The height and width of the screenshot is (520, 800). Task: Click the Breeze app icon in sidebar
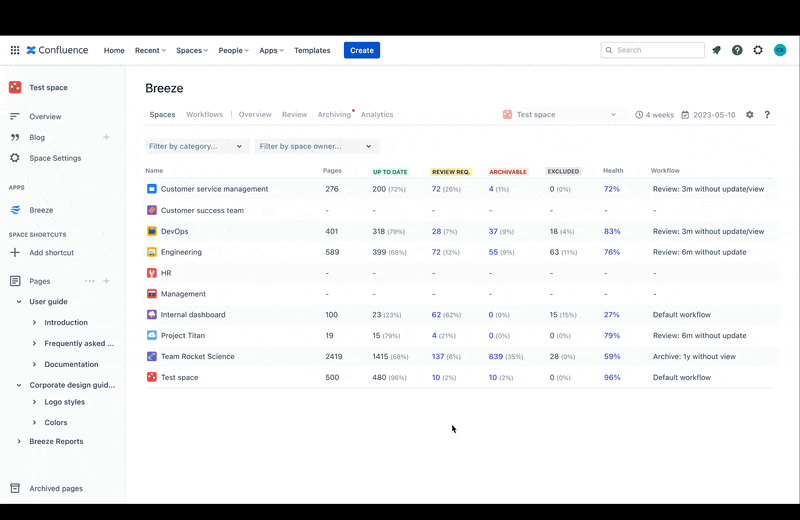[15, 210]
